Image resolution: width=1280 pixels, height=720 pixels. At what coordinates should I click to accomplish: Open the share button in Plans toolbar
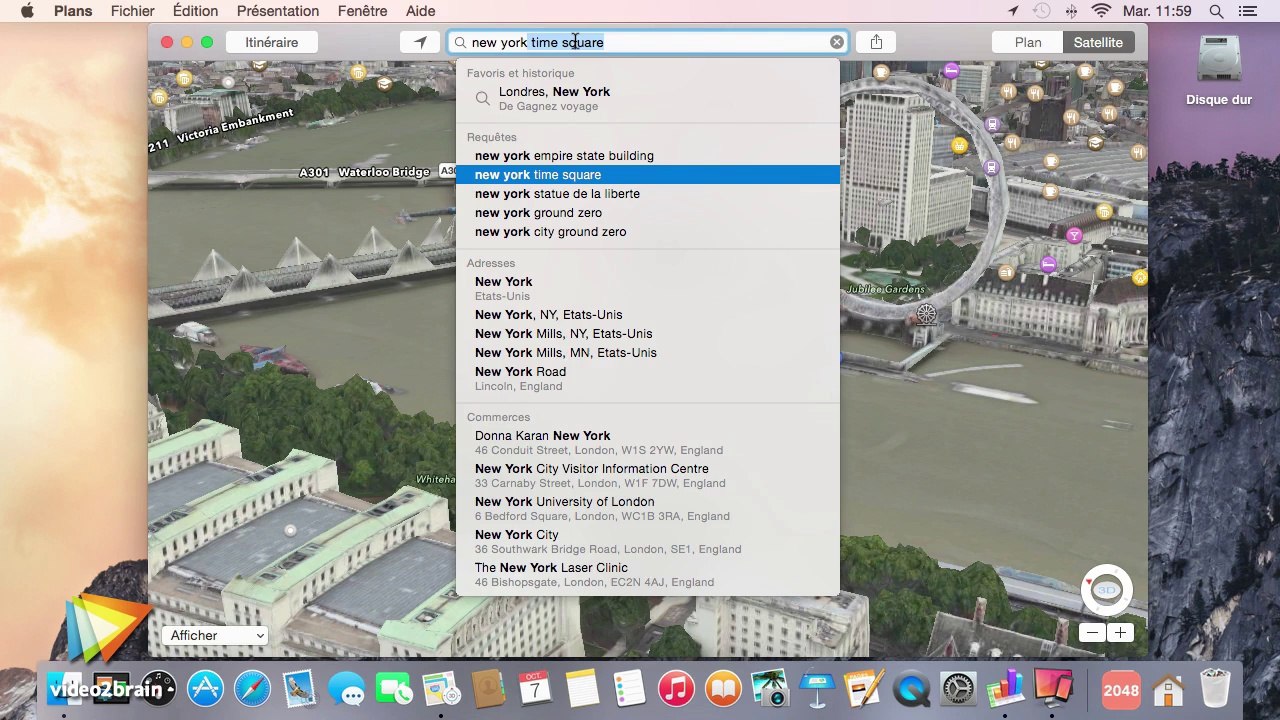pos(876,42)
